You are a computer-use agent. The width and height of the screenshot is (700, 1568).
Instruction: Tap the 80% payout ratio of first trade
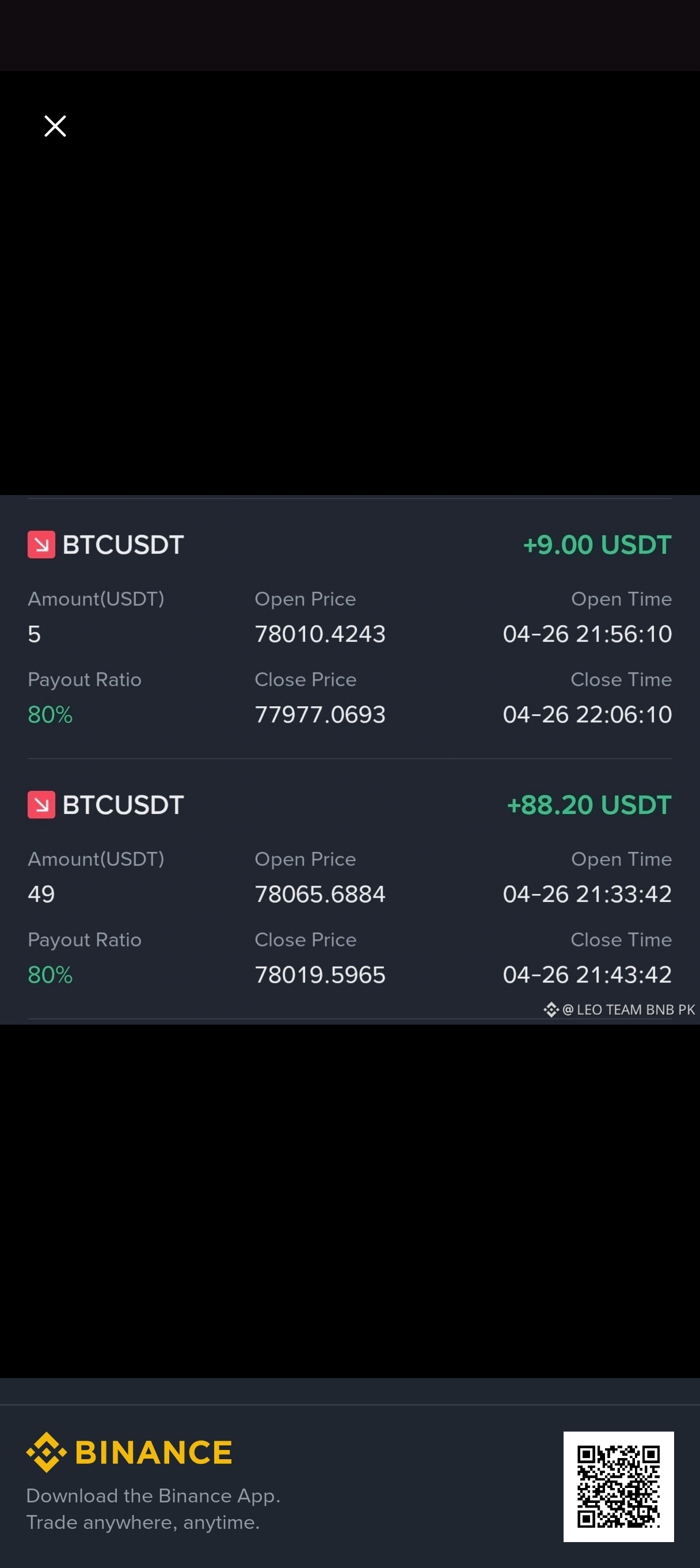point(50,714)
